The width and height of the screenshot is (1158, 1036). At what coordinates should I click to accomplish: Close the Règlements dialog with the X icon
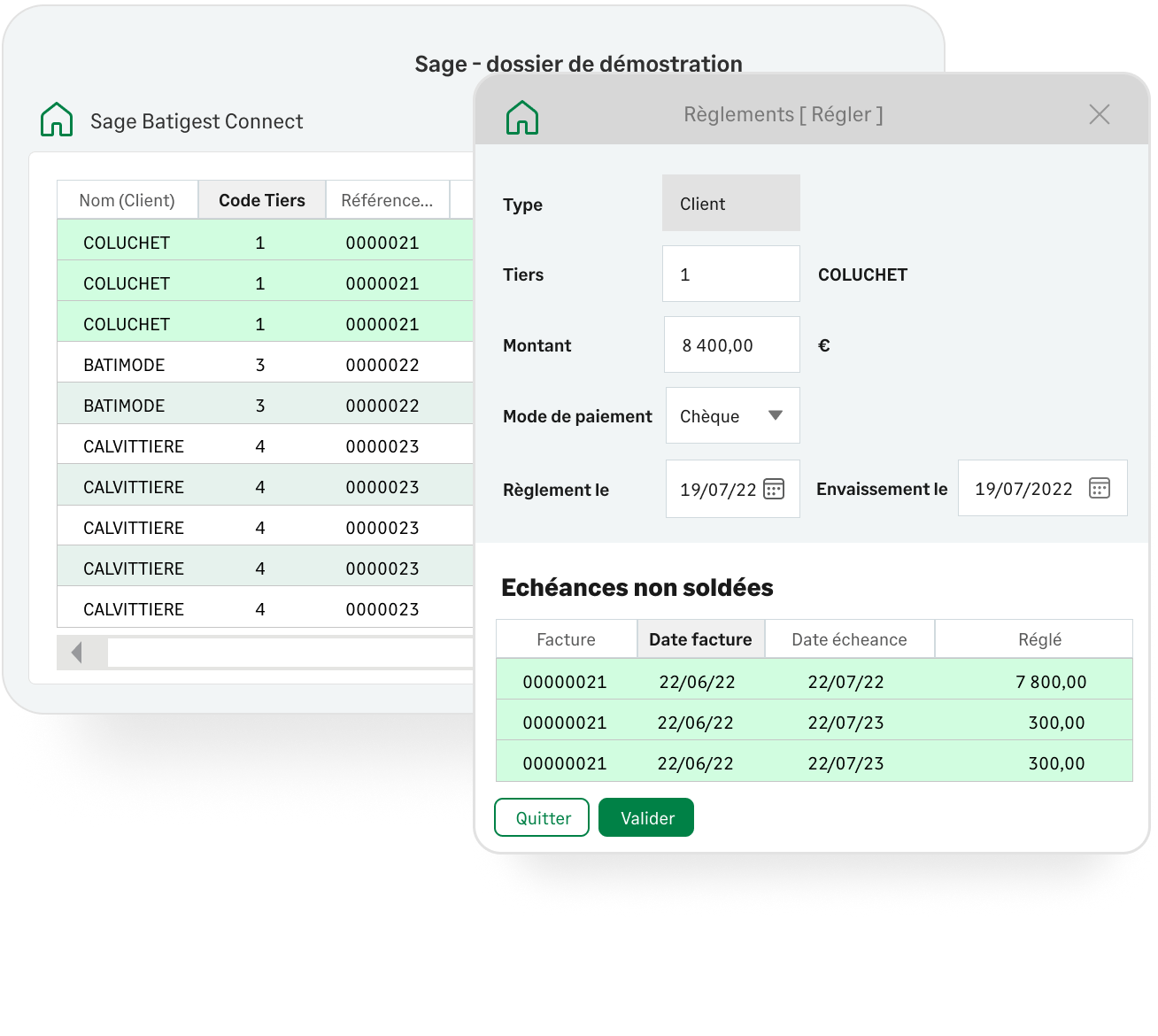pos(1100,114)
